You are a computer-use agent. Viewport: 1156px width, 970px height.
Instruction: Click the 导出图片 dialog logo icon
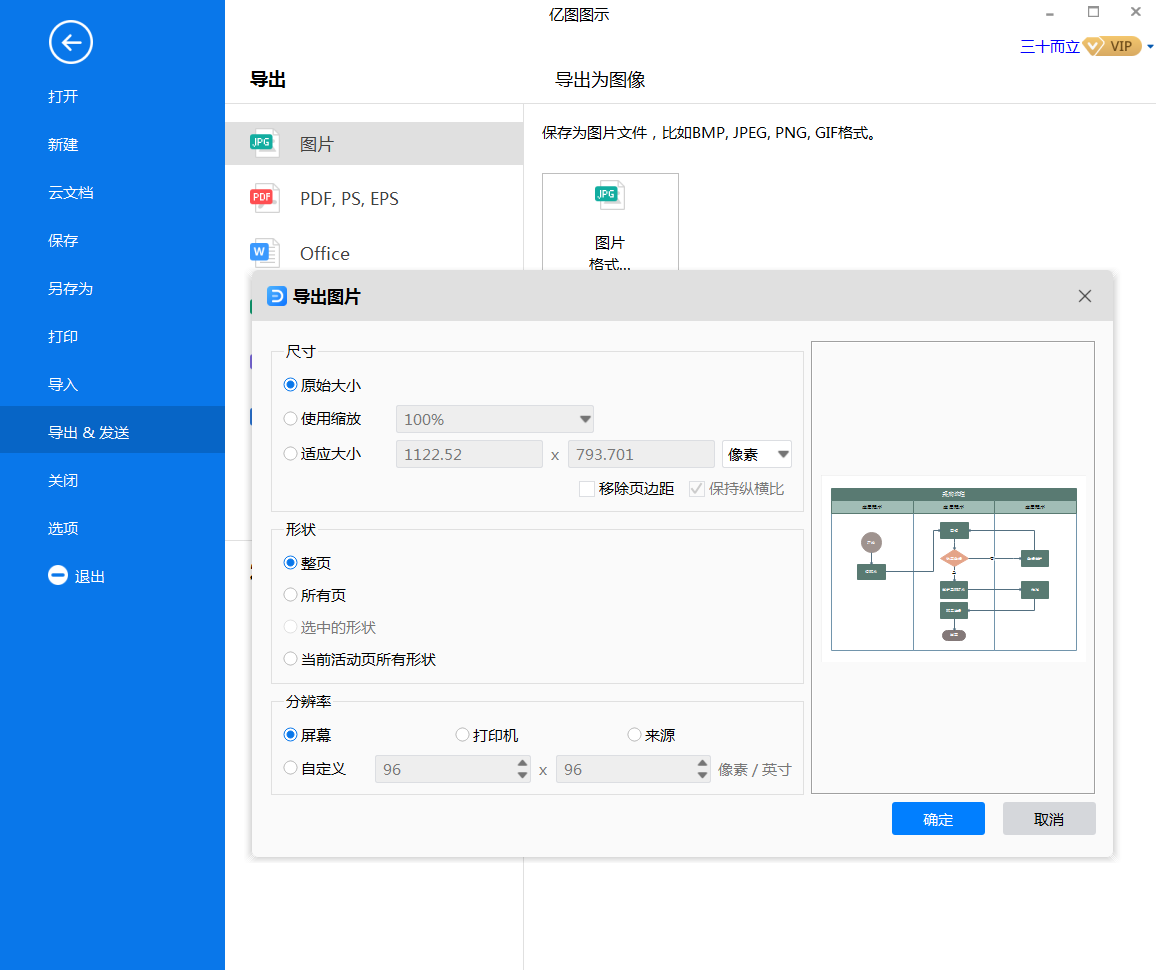tap(276, 296)
